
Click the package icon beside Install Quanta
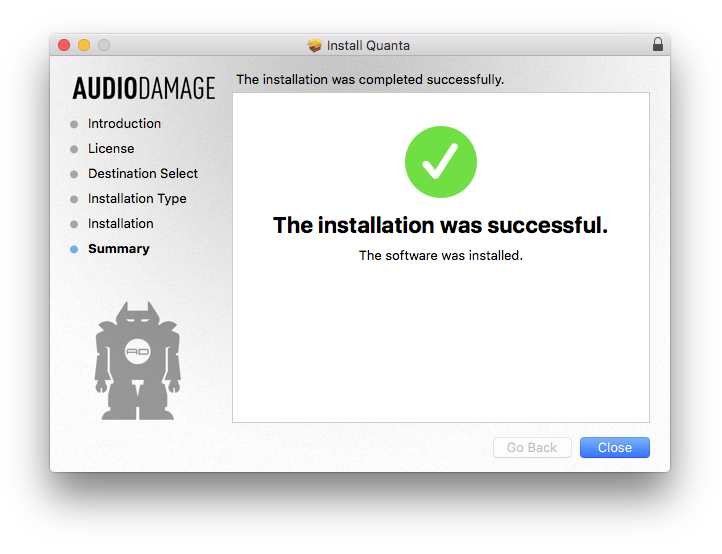[314, 45]
